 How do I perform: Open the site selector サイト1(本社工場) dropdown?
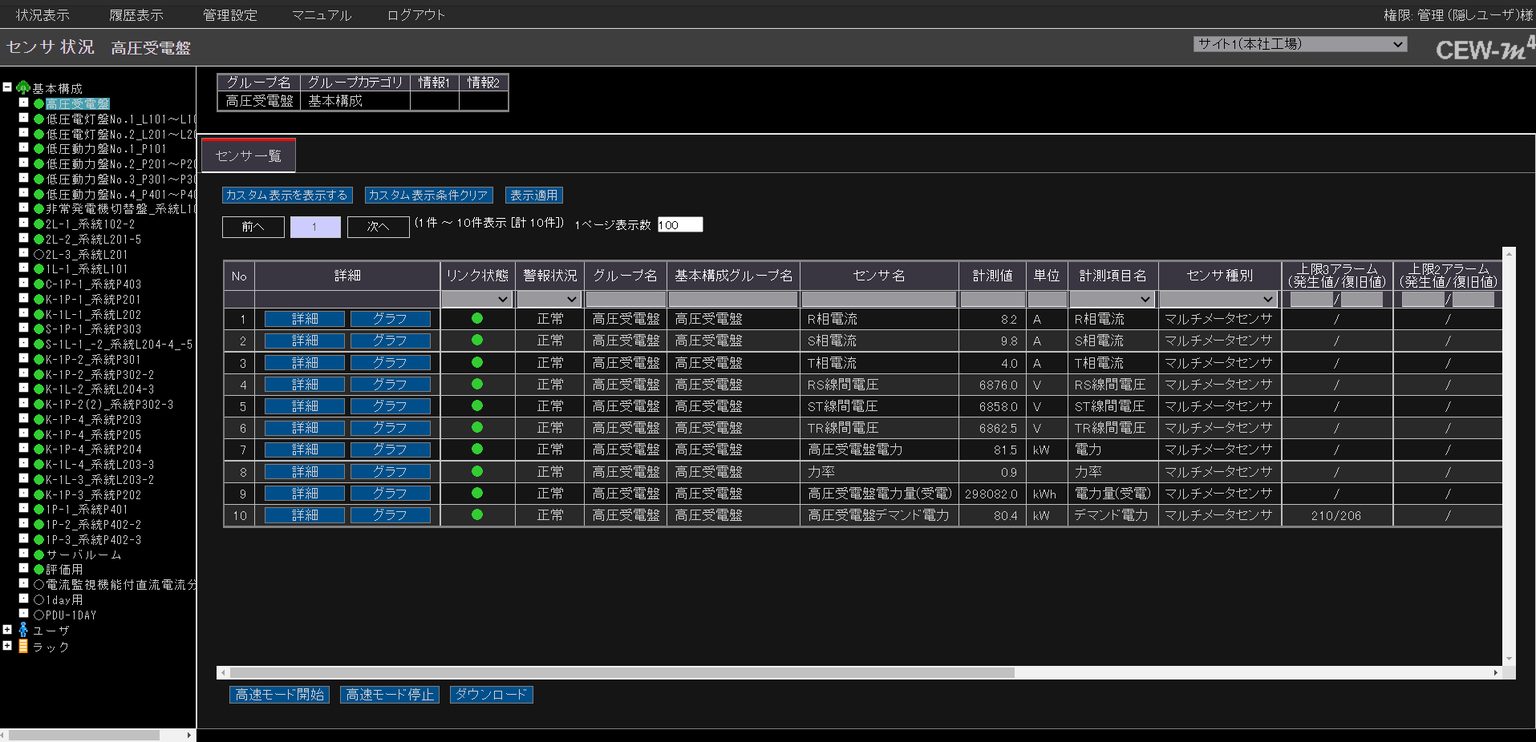(x=1300, y=44)
